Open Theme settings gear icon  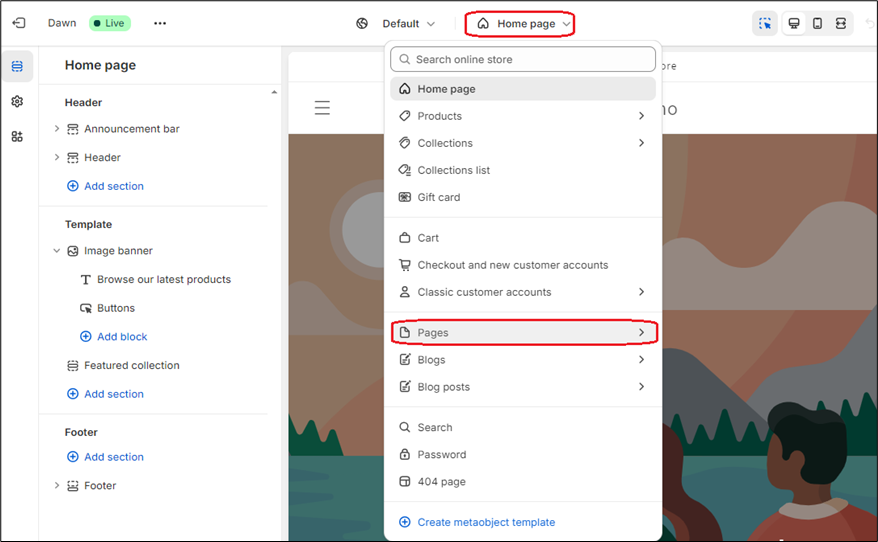(x=17, y=101)
